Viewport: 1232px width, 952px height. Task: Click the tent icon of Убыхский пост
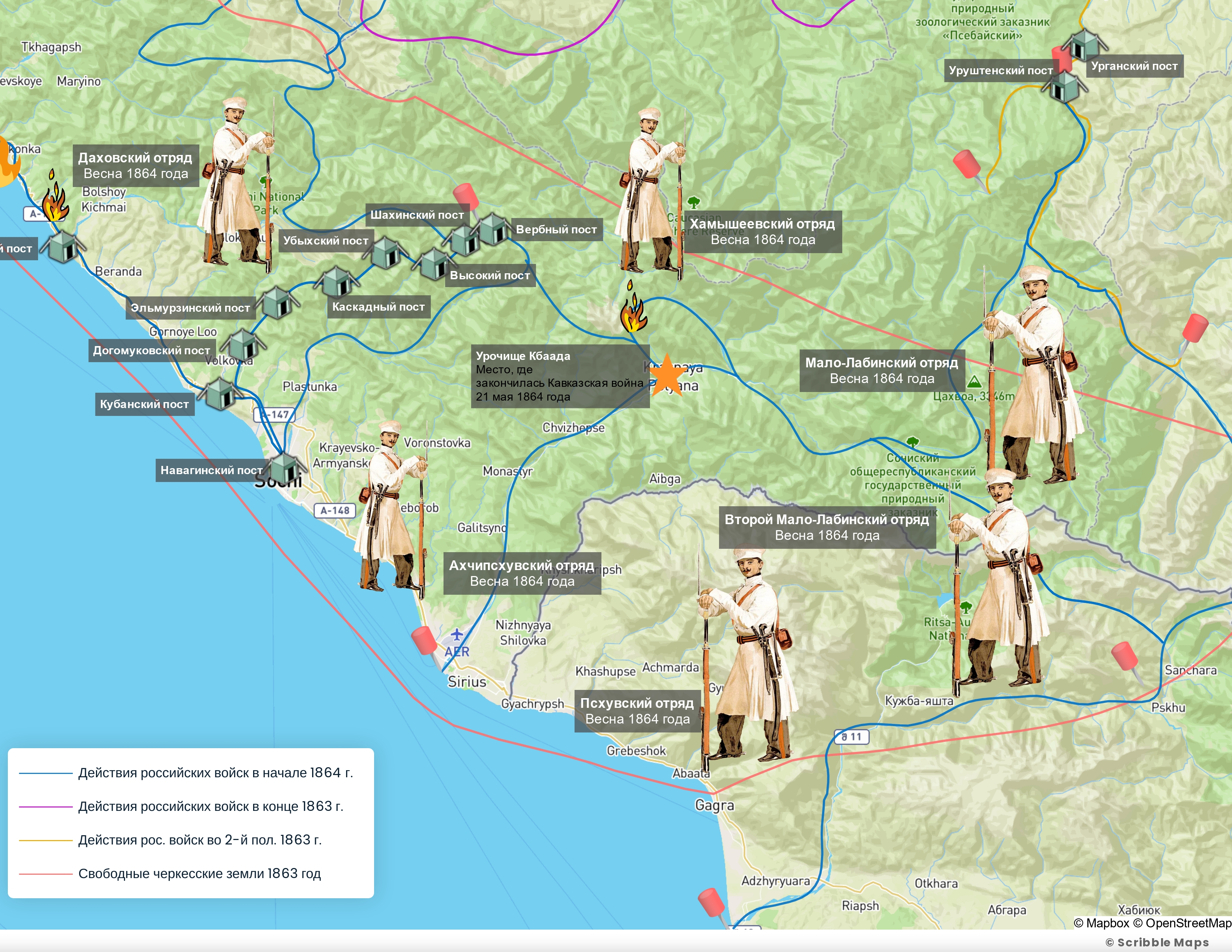386,252
